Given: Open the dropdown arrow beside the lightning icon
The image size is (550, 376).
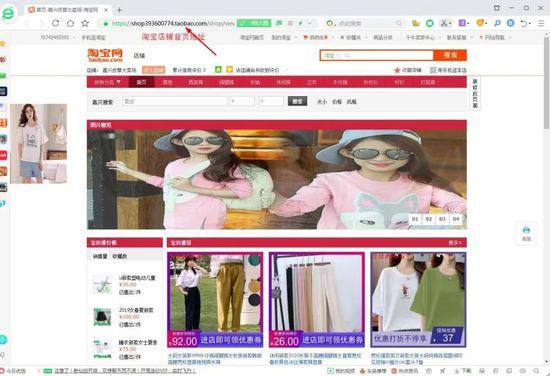Looking at the screenshot, I should point(310,24).
